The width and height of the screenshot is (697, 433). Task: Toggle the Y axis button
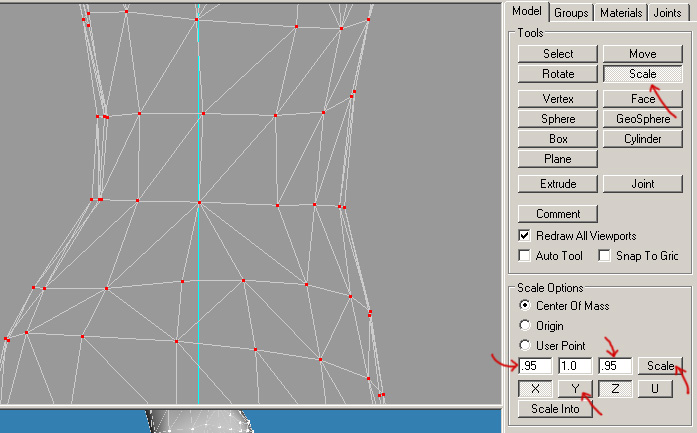pyautogui.click(x=575, y=388)
